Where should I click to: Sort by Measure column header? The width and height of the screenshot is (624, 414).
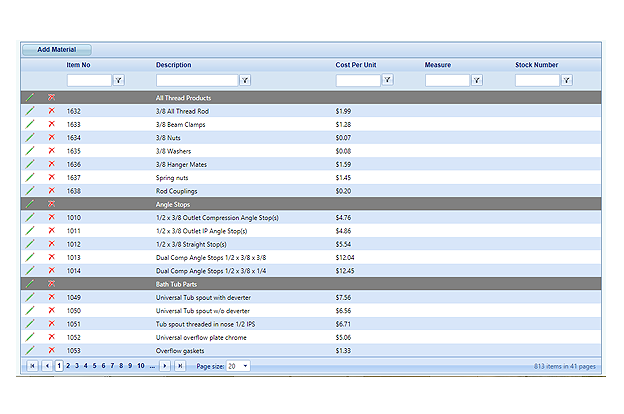(x=437, y=65)
